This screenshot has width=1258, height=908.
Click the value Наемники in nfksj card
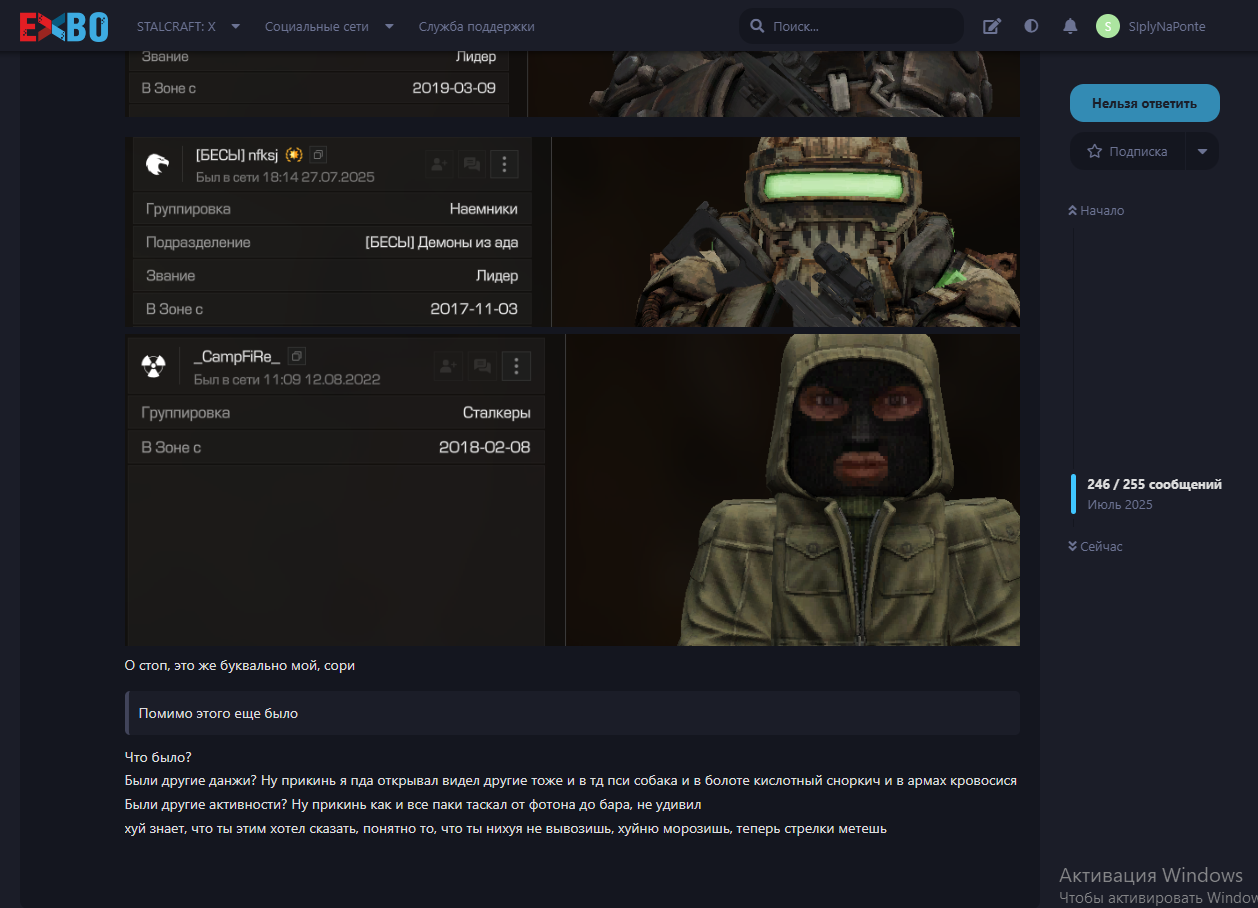[x=484, y=209]
